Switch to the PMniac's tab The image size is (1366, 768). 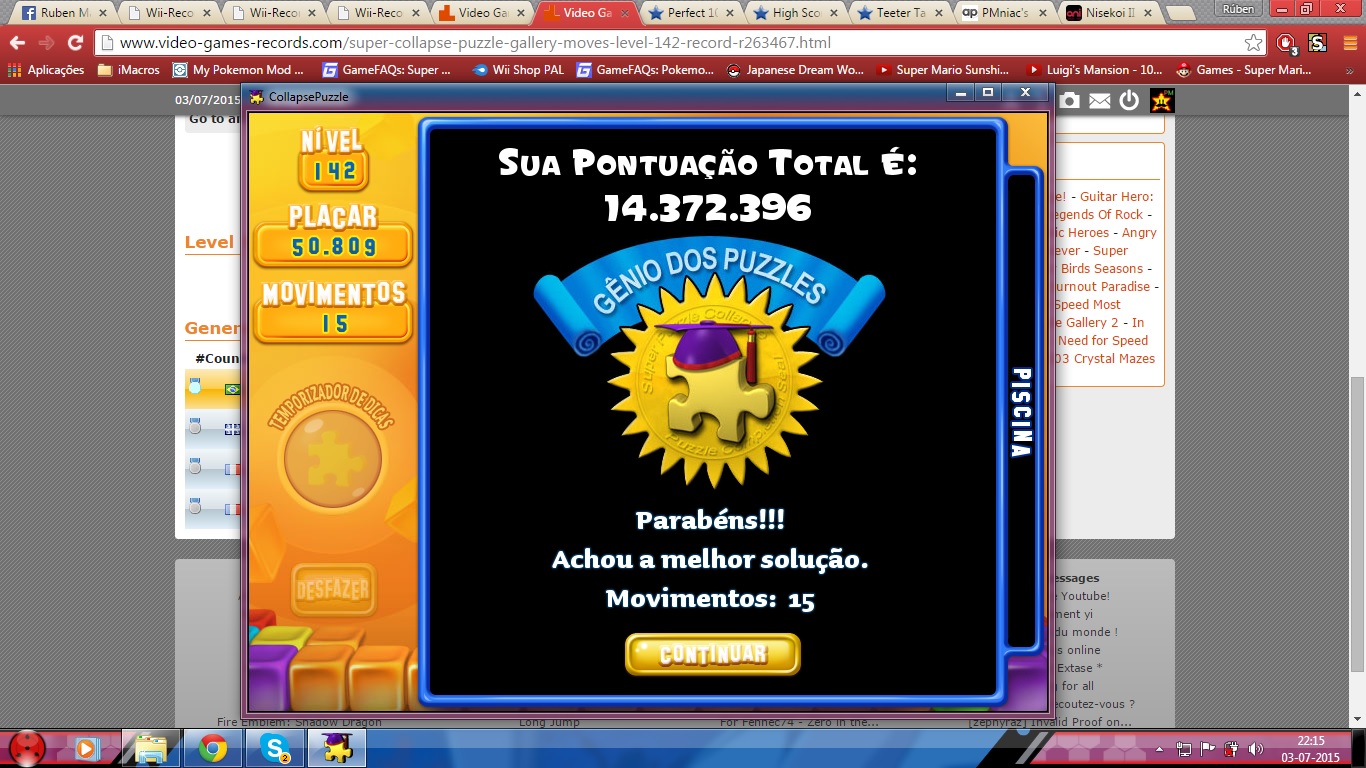(1005, 13)
